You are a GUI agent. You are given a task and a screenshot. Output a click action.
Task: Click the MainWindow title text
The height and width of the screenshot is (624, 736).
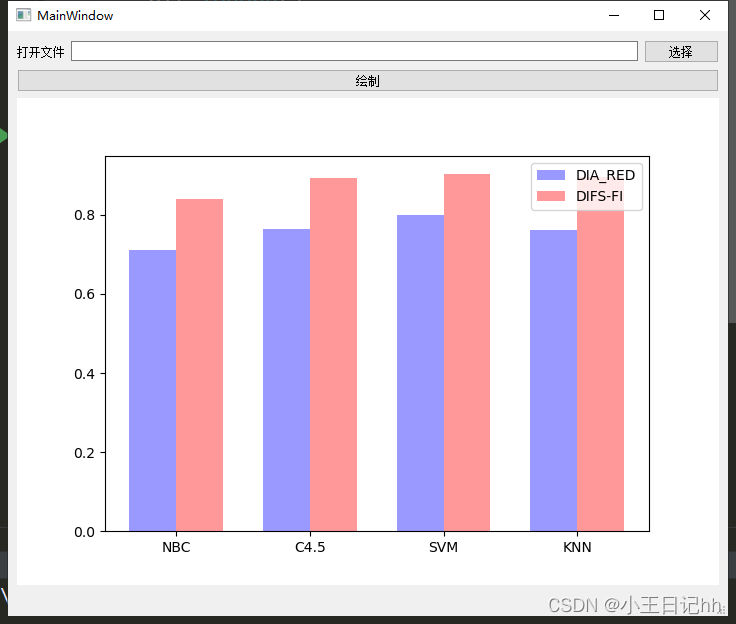(75, 15)
